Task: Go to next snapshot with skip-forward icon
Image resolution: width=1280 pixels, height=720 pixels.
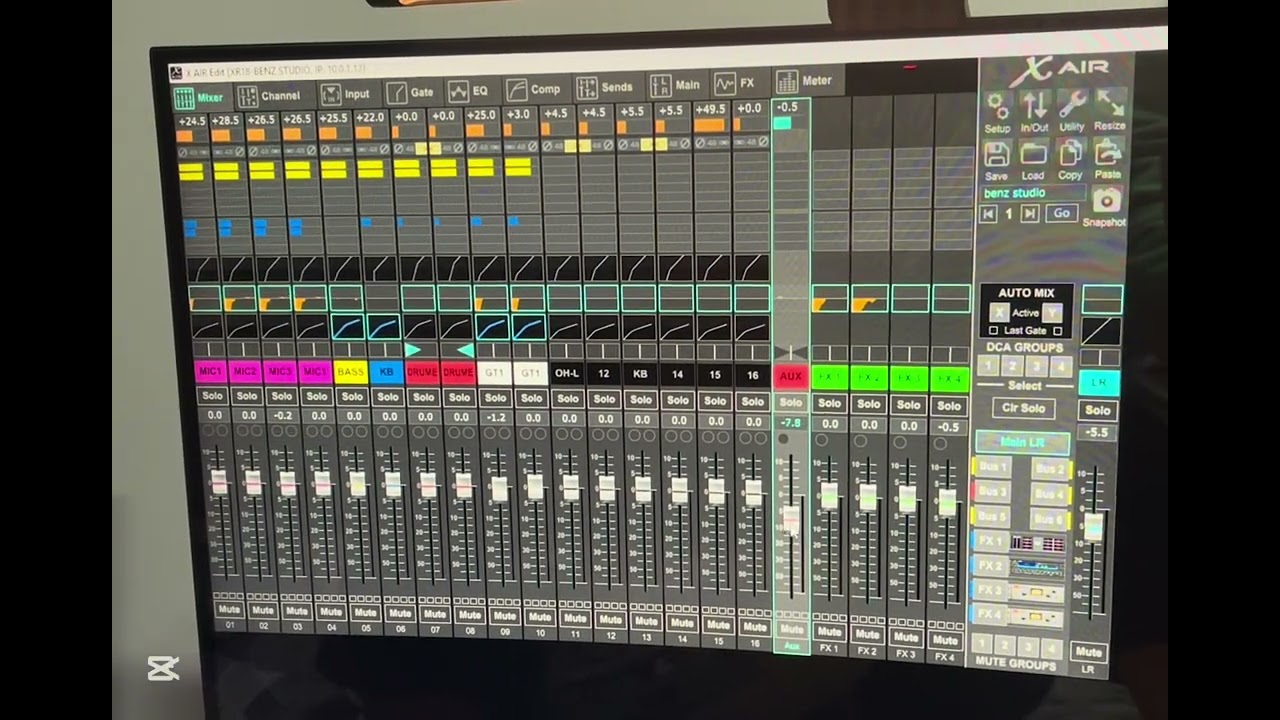Action: (1029, 214)
